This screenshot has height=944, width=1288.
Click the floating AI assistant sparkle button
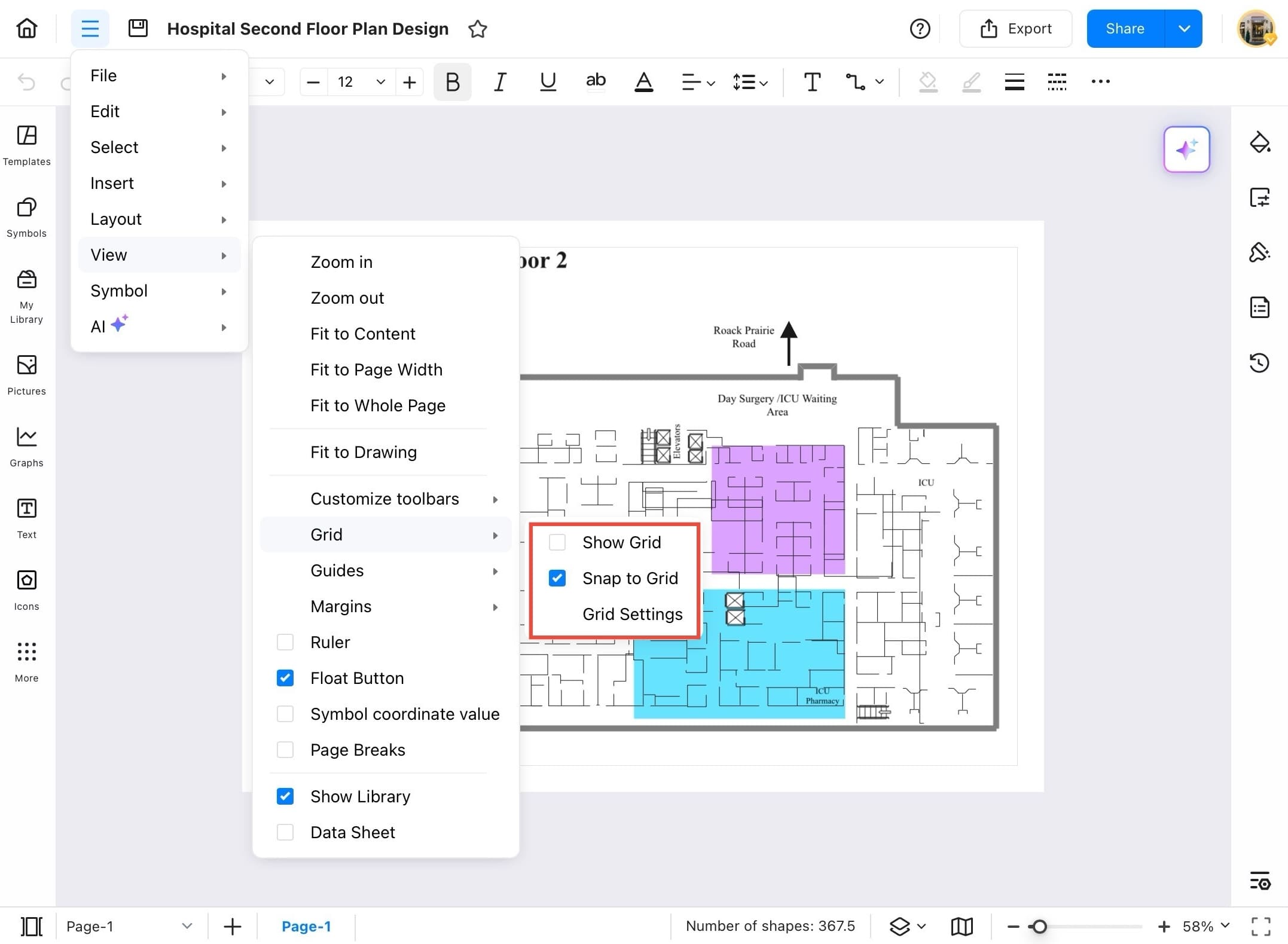pyautogui.click(x=1186, y=149)
